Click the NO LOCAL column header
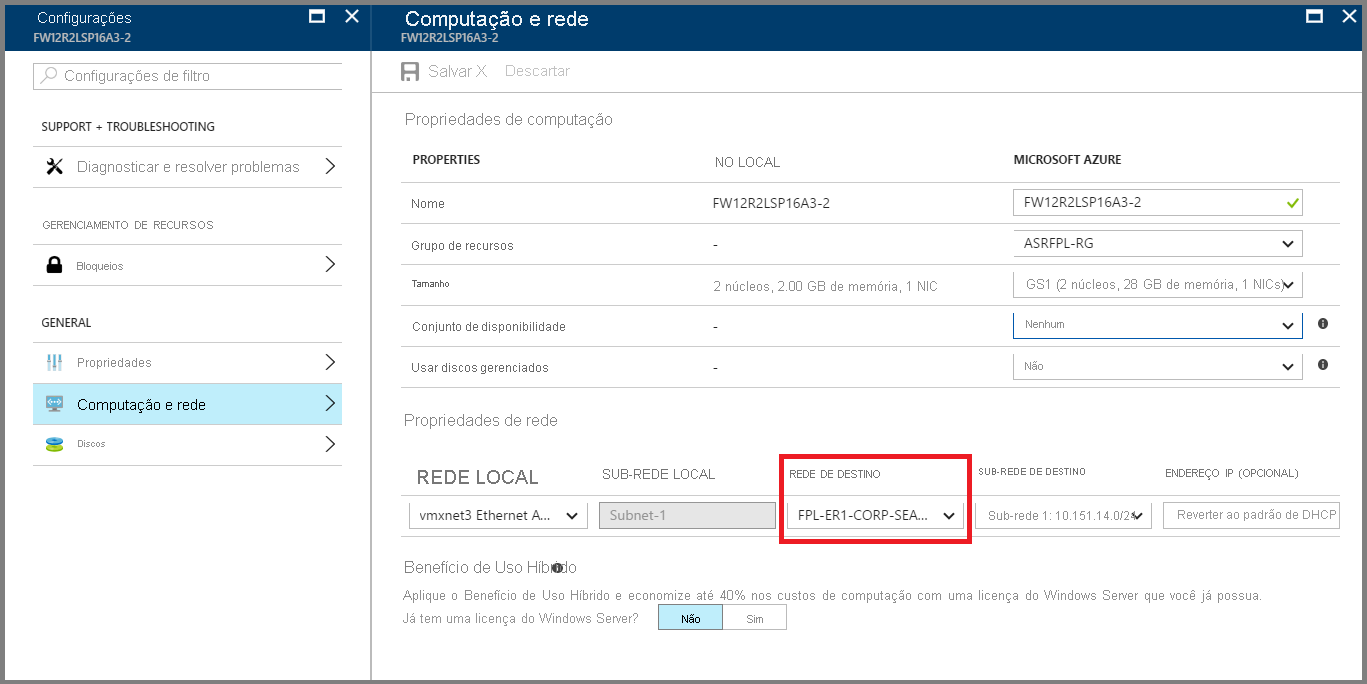Image resolution: width=1367 pixels, height=684 pixels. coord(747,162)
